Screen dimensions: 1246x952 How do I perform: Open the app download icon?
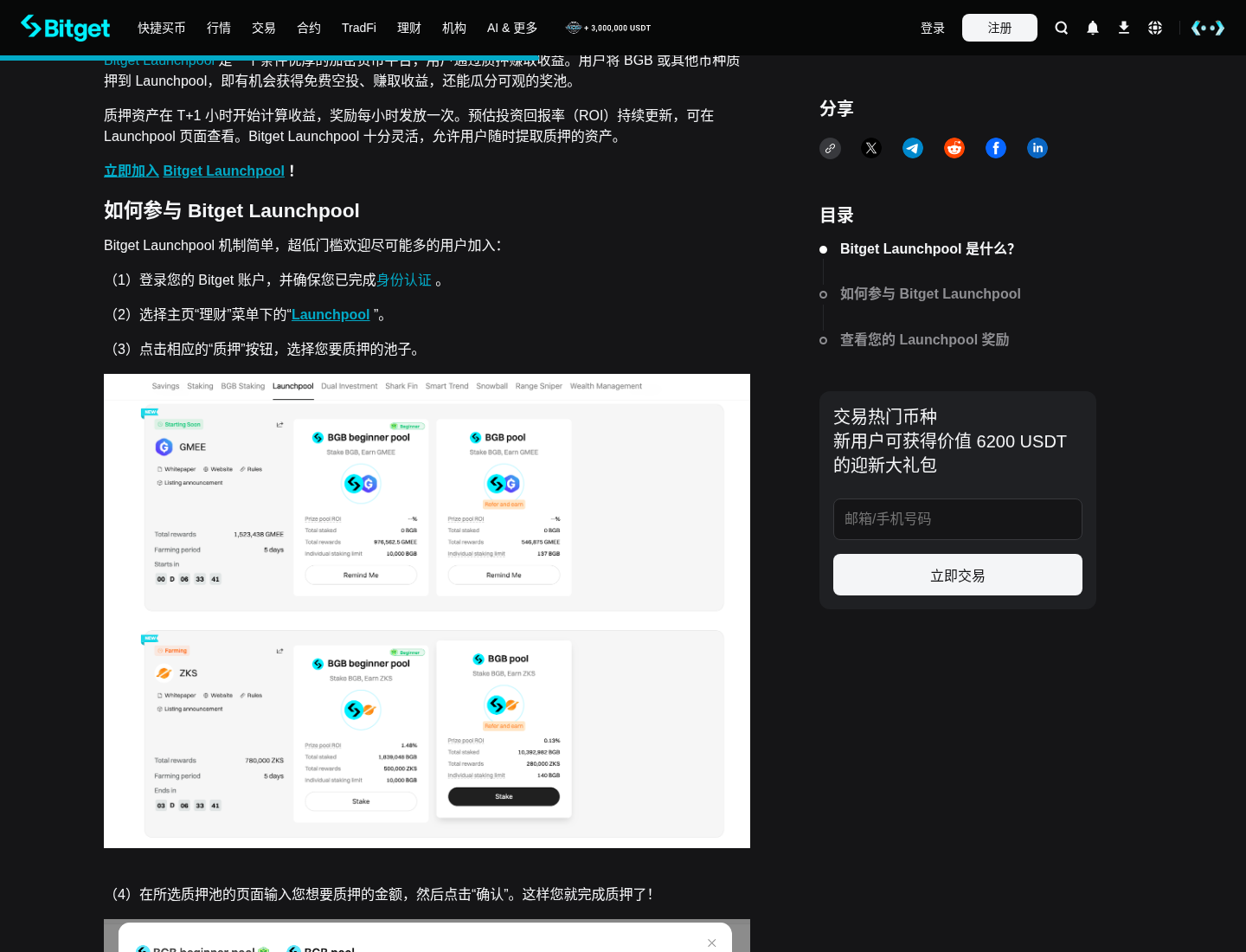point(1124,28)
